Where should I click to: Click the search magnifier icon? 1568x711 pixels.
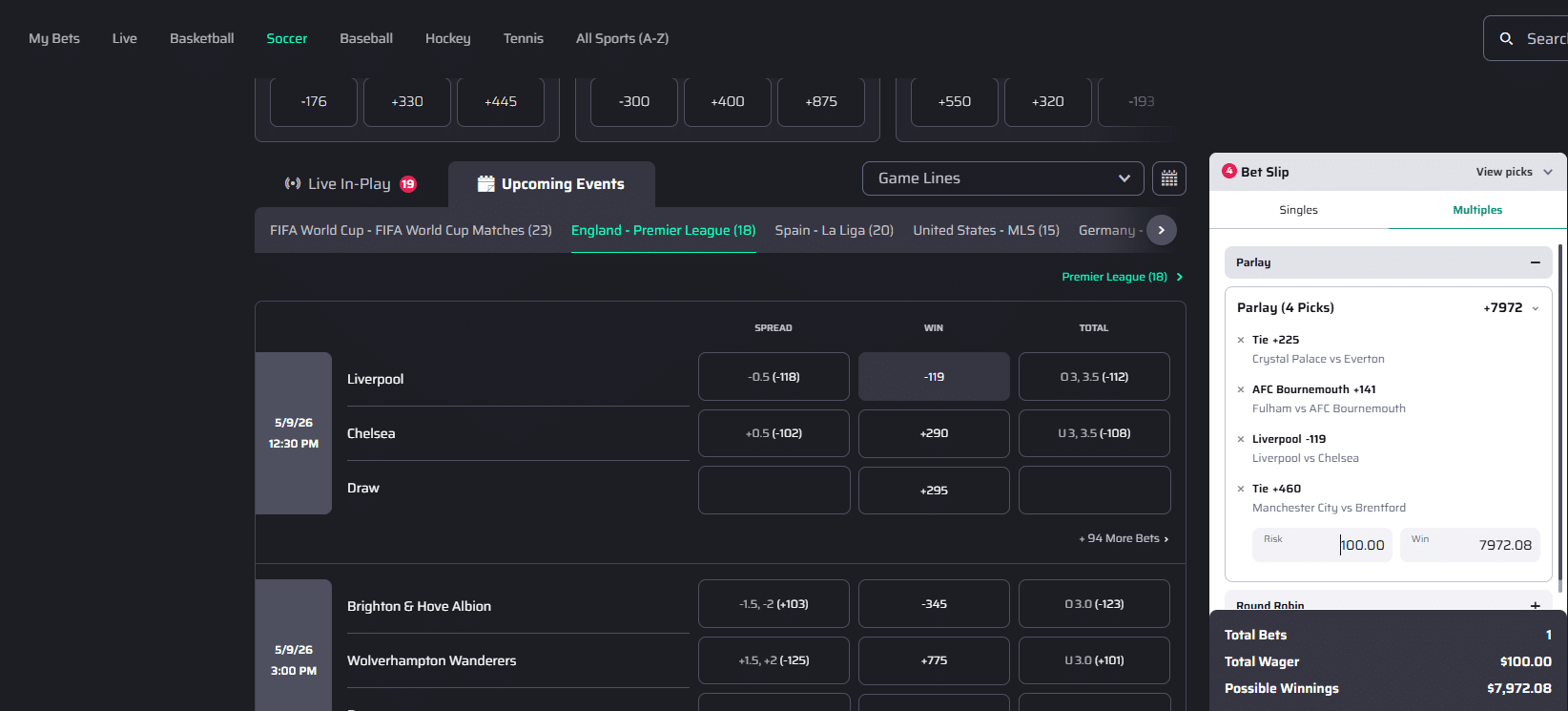[1506, 39]
